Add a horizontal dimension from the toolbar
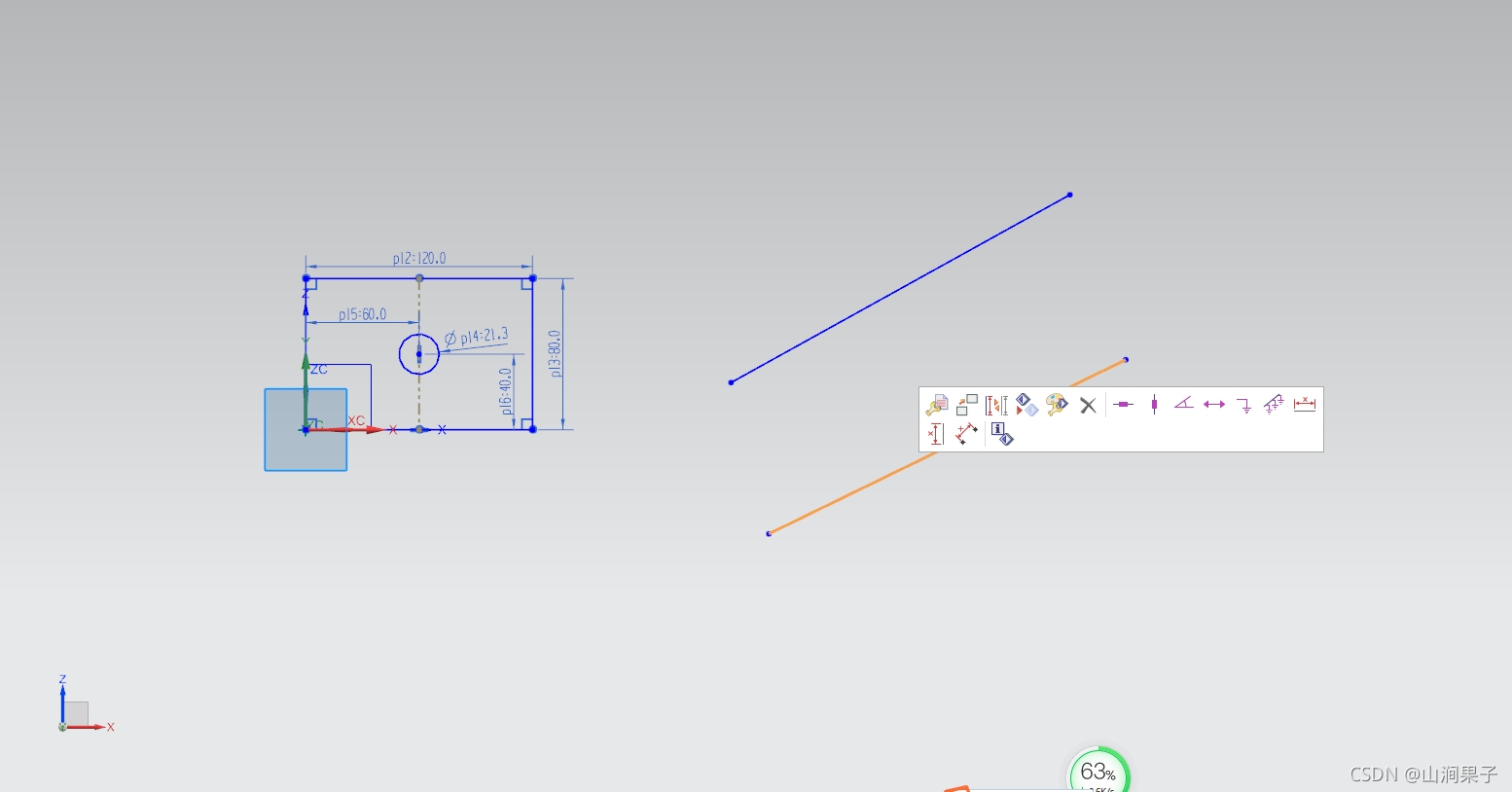The height and width of the screenshot is (792, 1512). [1305, 404]
